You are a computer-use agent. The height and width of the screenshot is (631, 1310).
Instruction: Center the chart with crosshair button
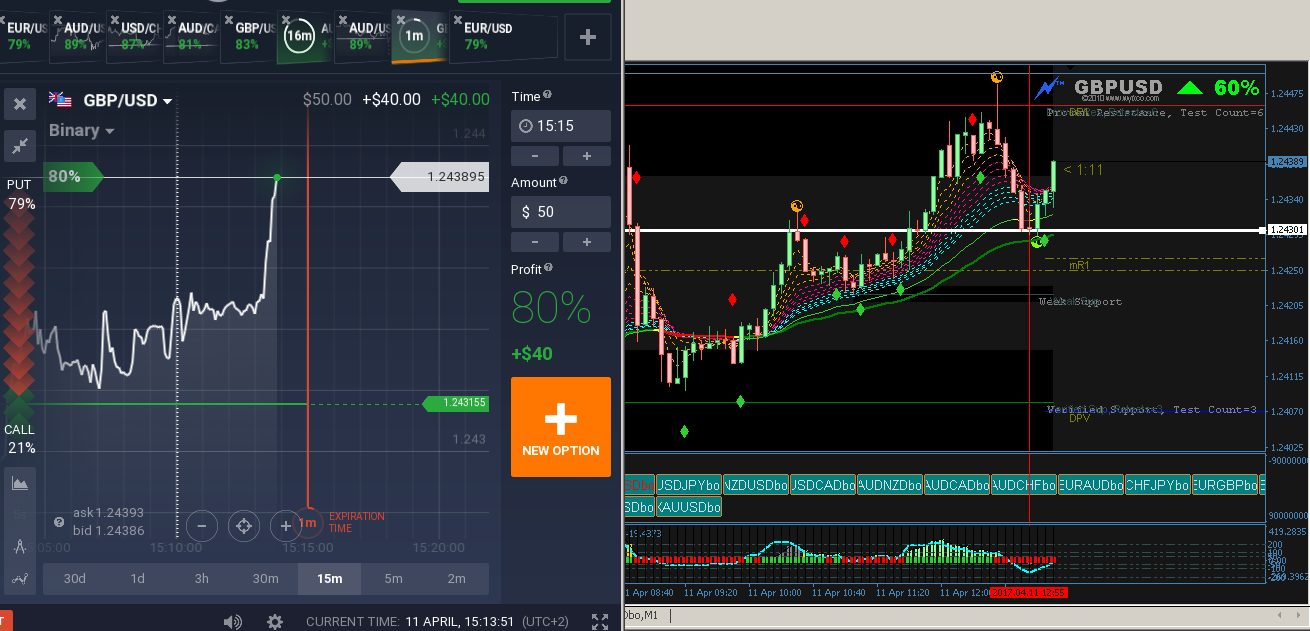coord(244,525)
